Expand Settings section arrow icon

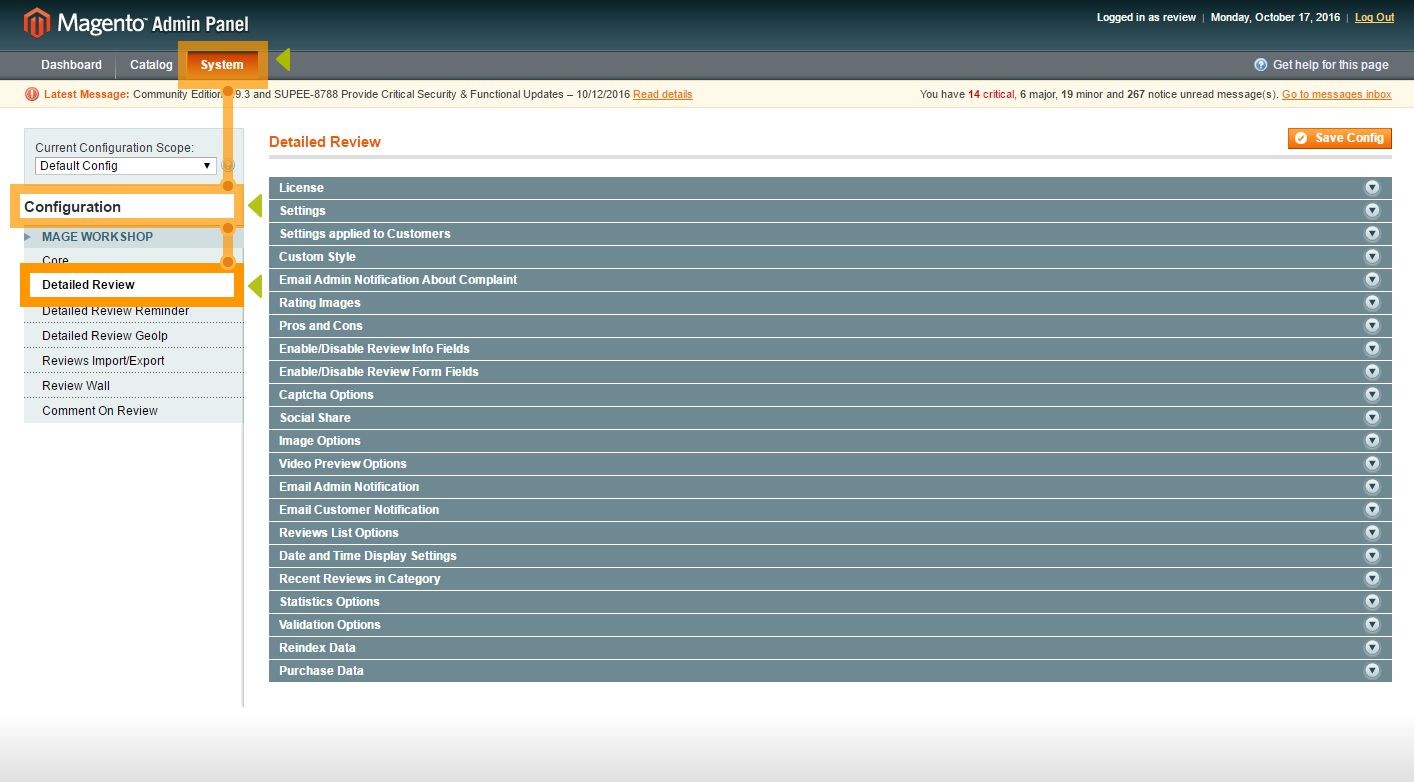tap(1372, 211)
